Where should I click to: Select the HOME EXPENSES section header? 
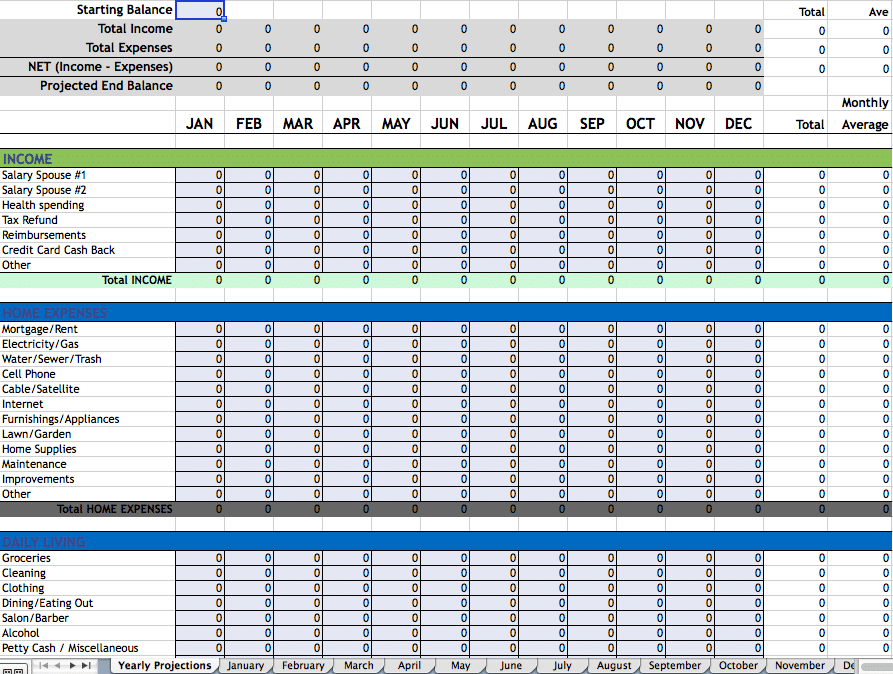(x=446, y=312)
